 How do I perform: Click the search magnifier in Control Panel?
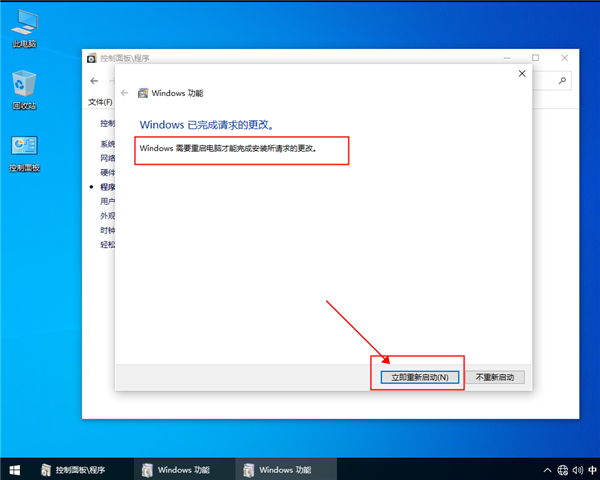[564, 81]
